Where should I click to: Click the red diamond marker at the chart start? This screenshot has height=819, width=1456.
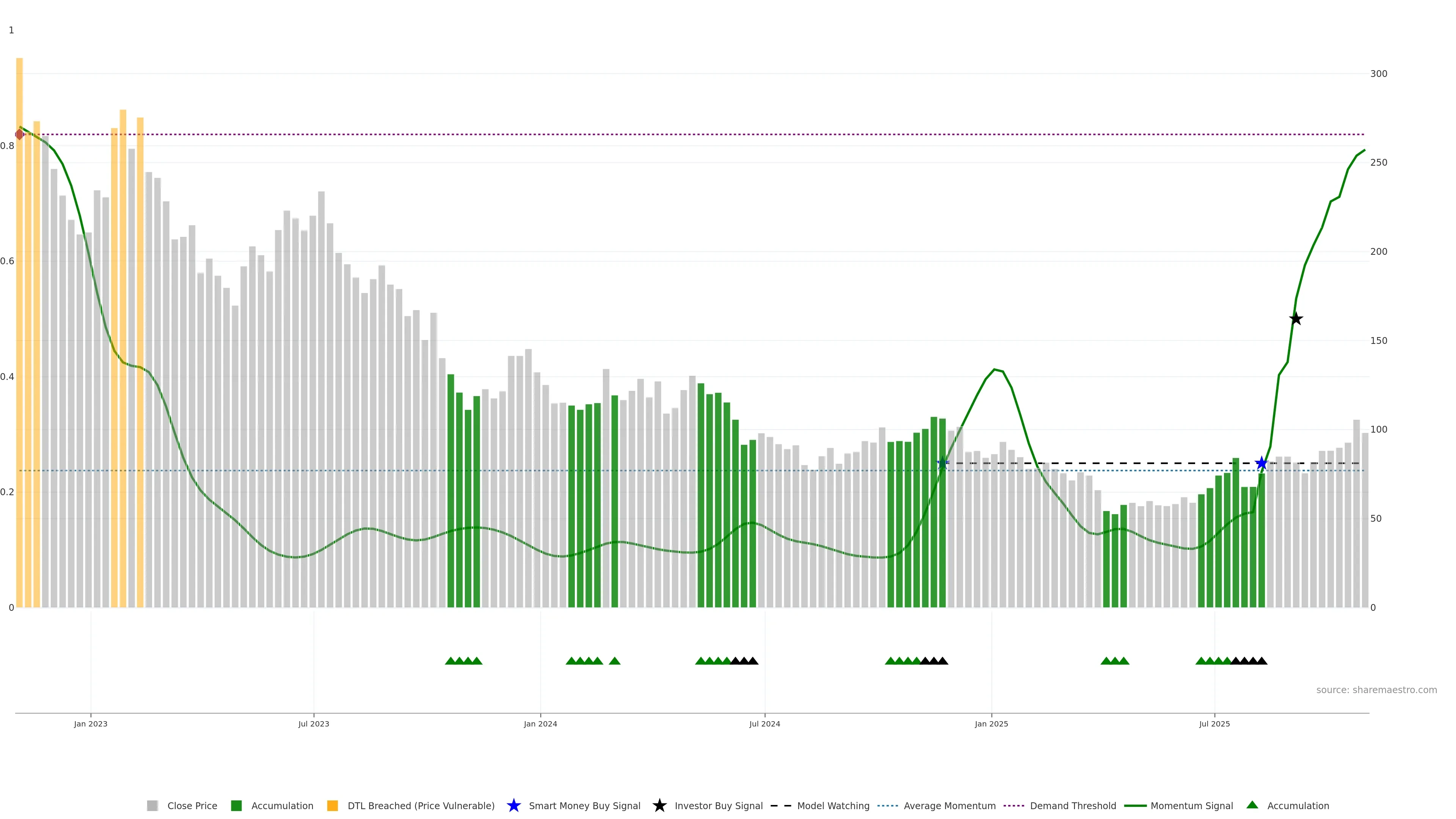[x=20, y=135]
